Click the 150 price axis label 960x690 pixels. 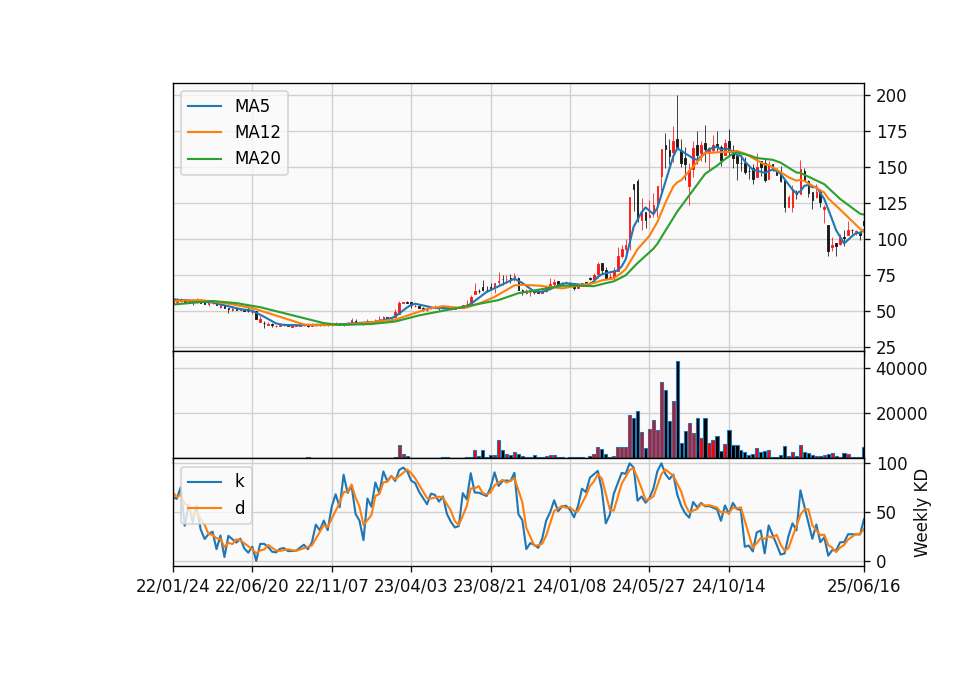[x=891, y=168]
